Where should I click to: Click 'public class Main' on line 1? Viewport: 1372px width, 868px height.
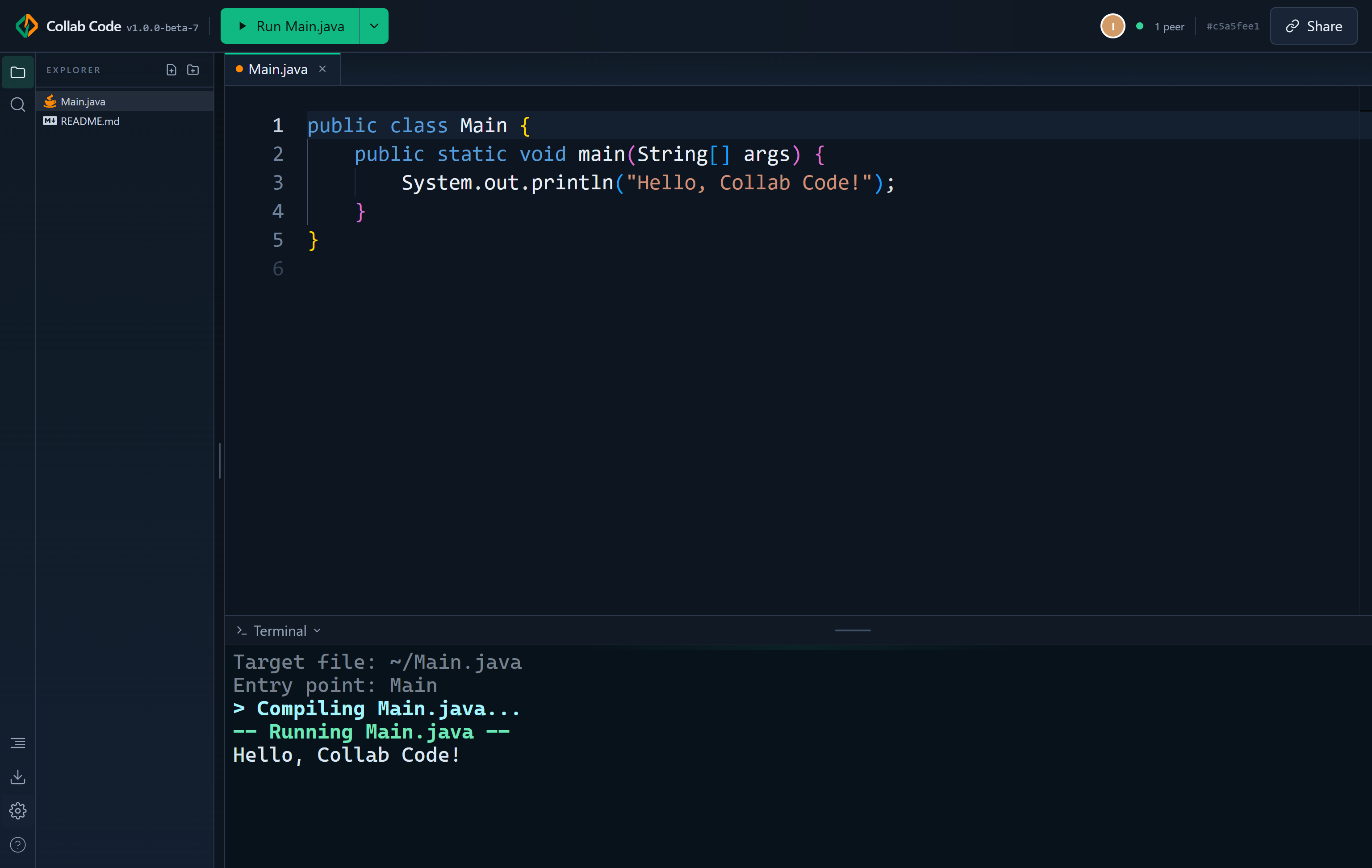click(407, 125)
